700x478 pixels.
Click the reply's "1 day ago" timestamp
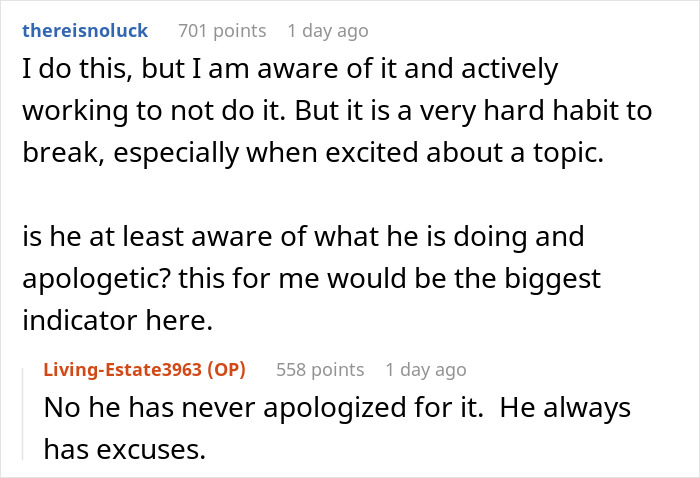pos(425,370)
